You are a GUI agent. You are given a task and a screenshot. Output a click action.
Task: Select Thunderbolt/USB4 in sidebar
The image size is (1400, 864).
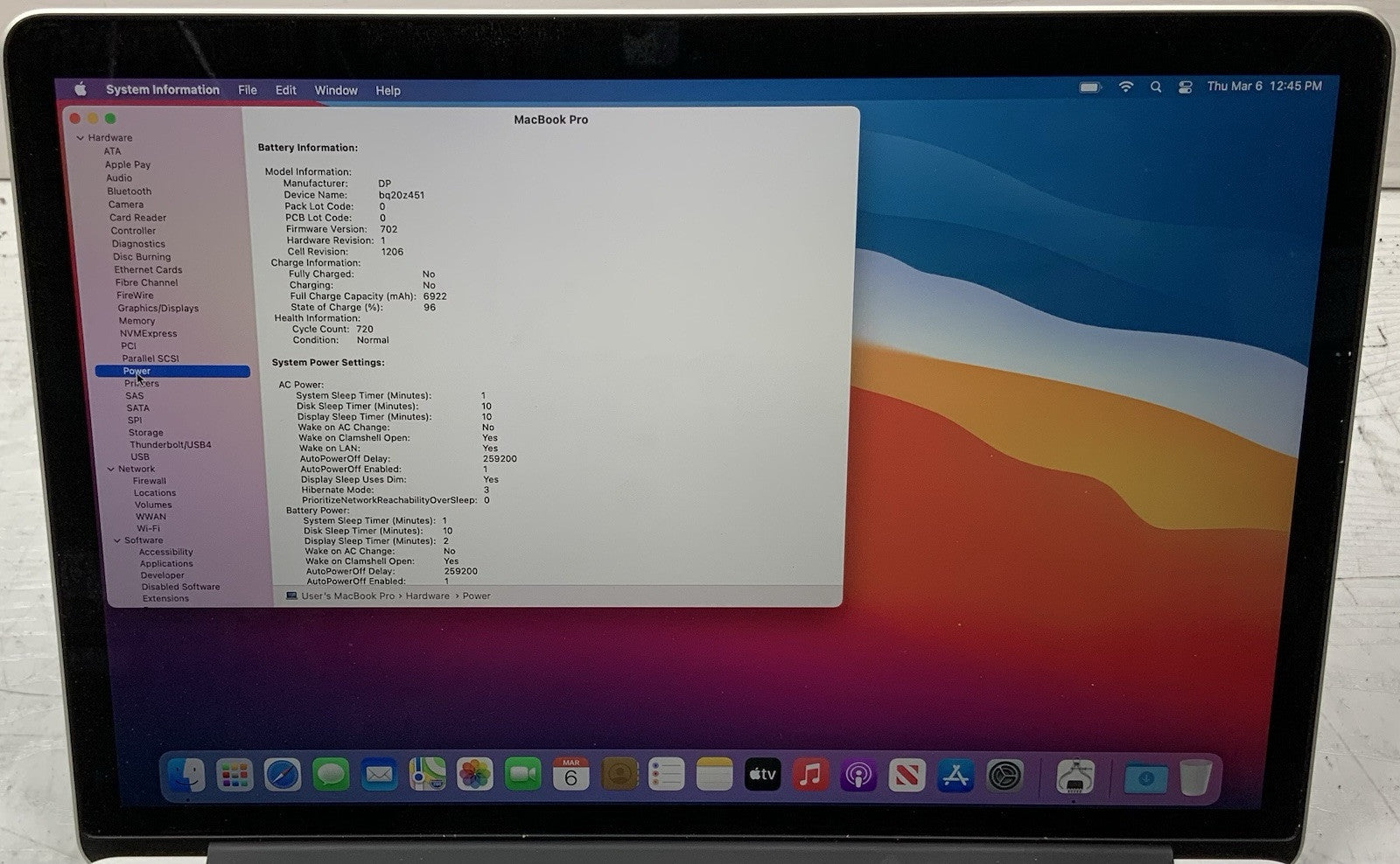pos(171,444)
